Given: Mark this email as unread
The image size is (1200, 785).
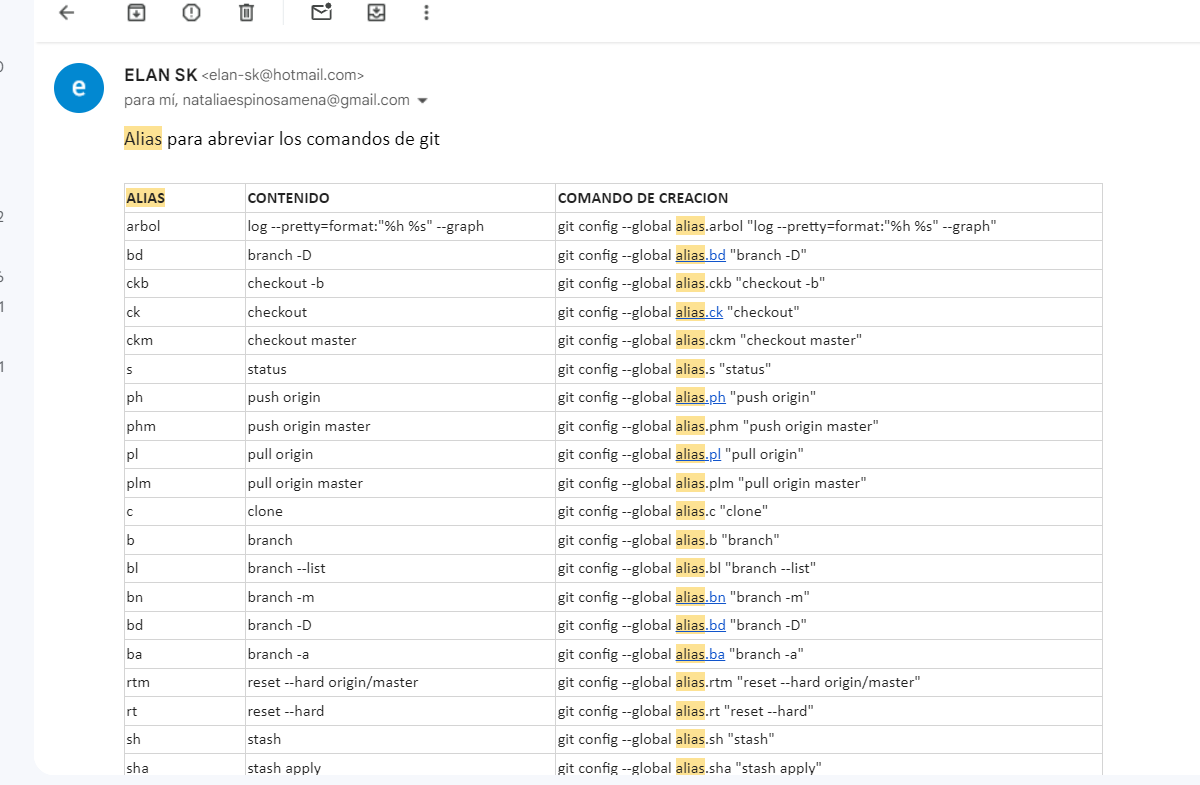Looking at the screenshot, I should (321, 13).
